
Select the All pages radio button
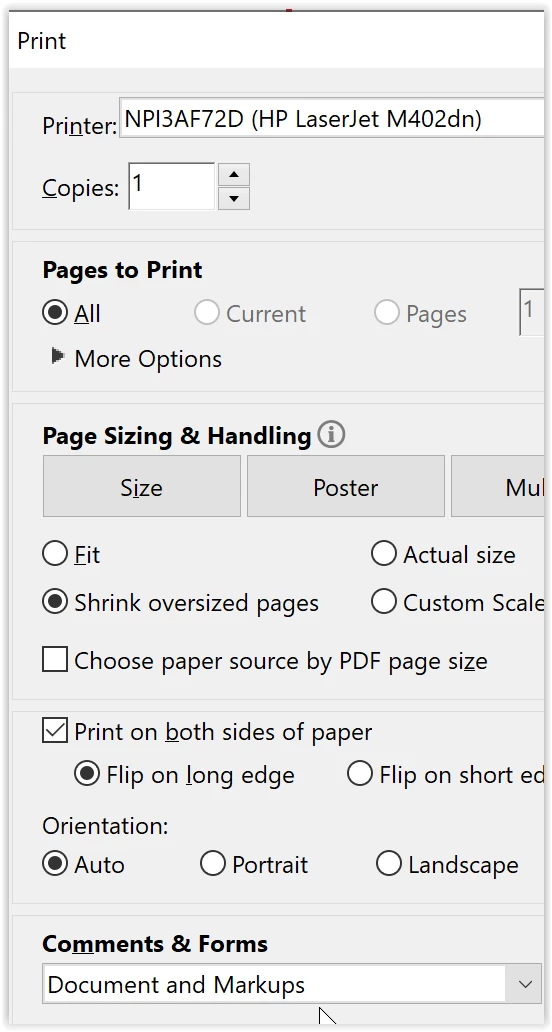pos(55,313)
